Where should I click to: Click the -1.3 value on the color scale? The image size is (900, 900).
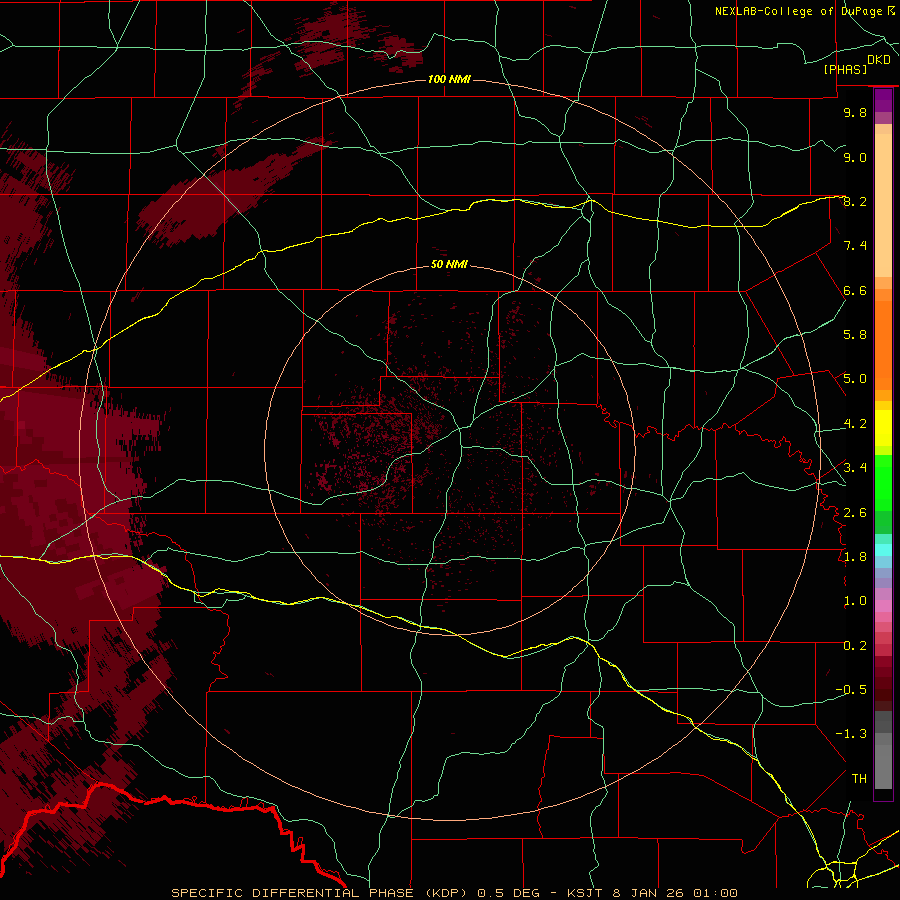click(x=851, y=734)
